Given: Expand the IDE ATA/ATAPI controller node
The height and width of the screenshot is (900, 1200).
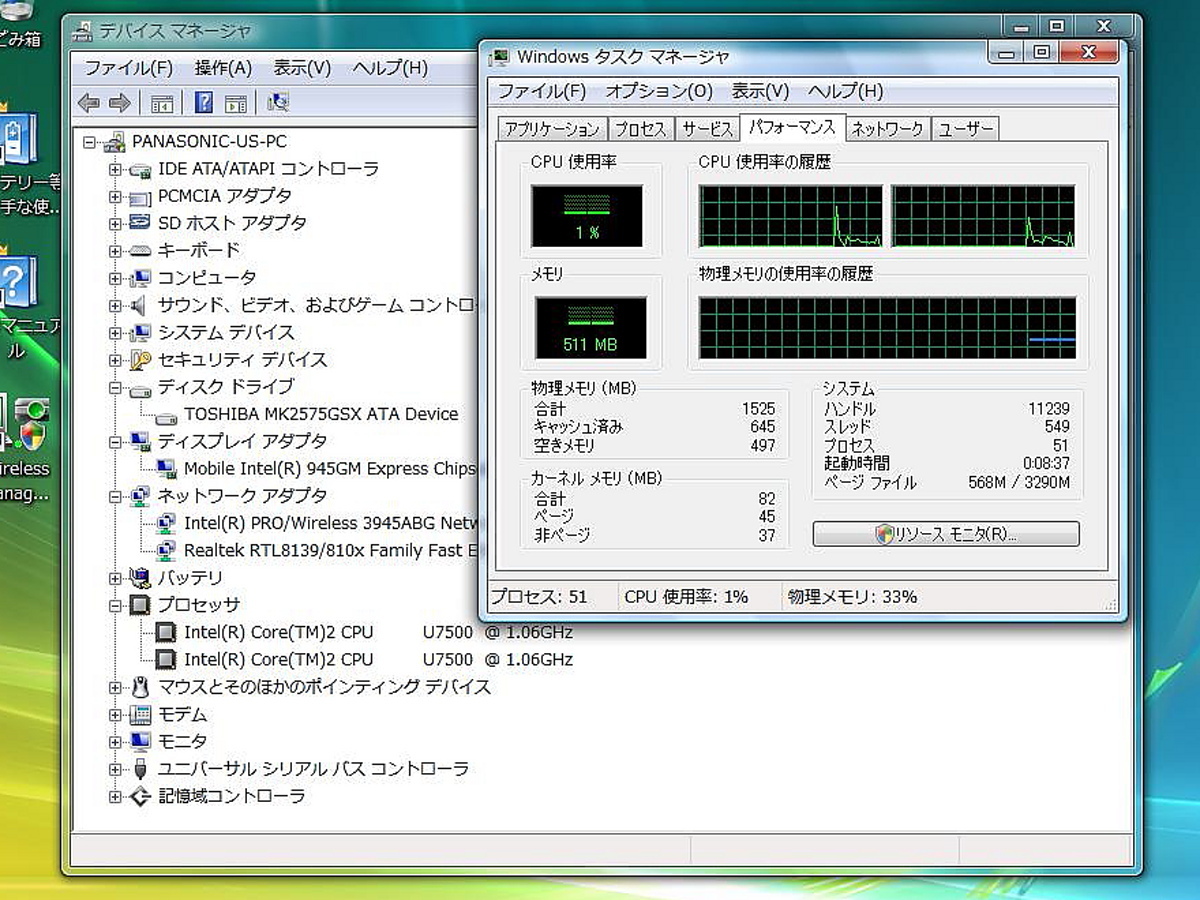Looking at the screenshot, I should coord(116,169).
